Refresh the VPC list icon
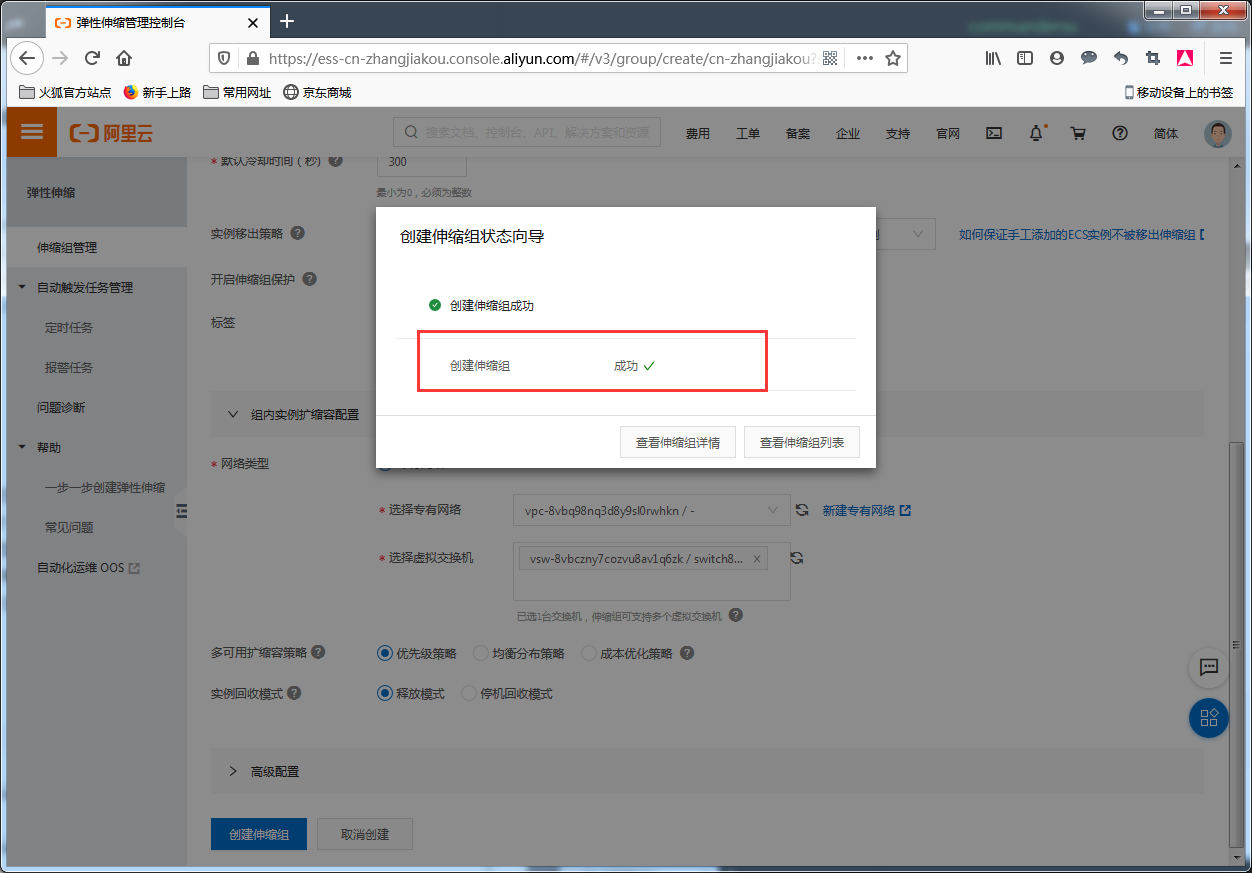This screenshot has height=873, width=1252. pos(802,510)
